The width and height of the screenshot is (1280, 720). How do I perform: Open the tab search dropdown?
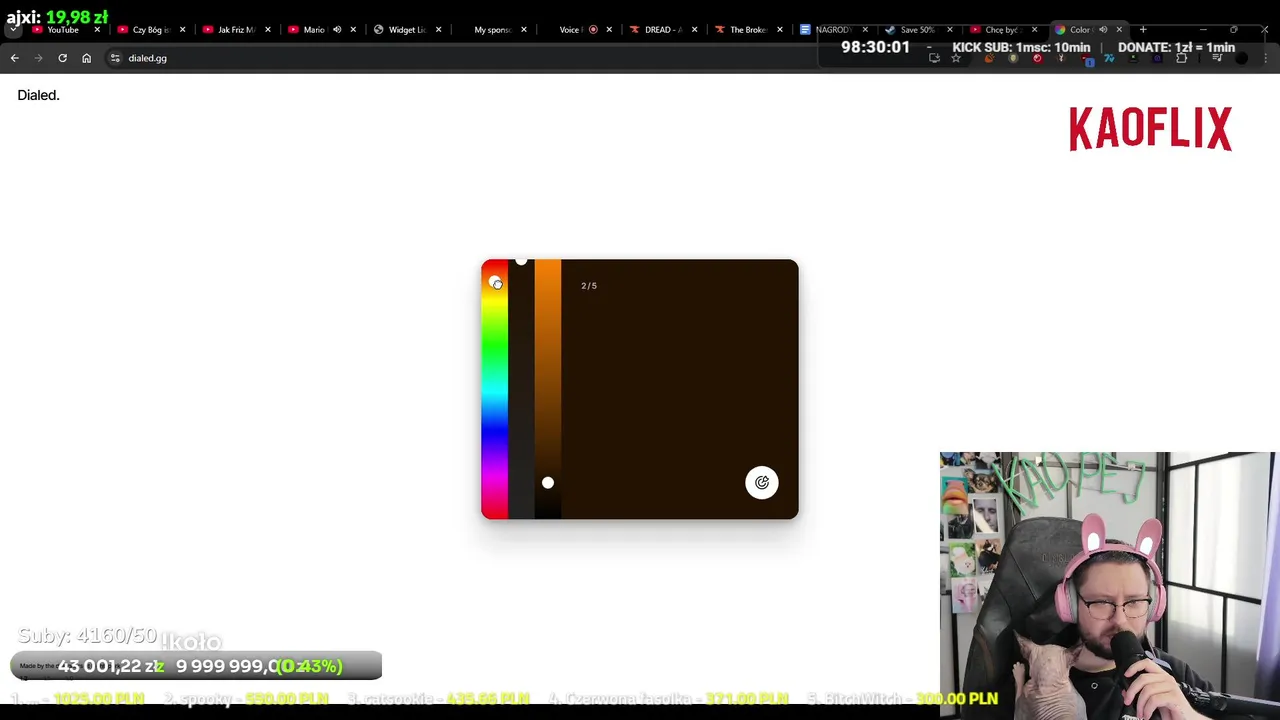tap(13, 30)
